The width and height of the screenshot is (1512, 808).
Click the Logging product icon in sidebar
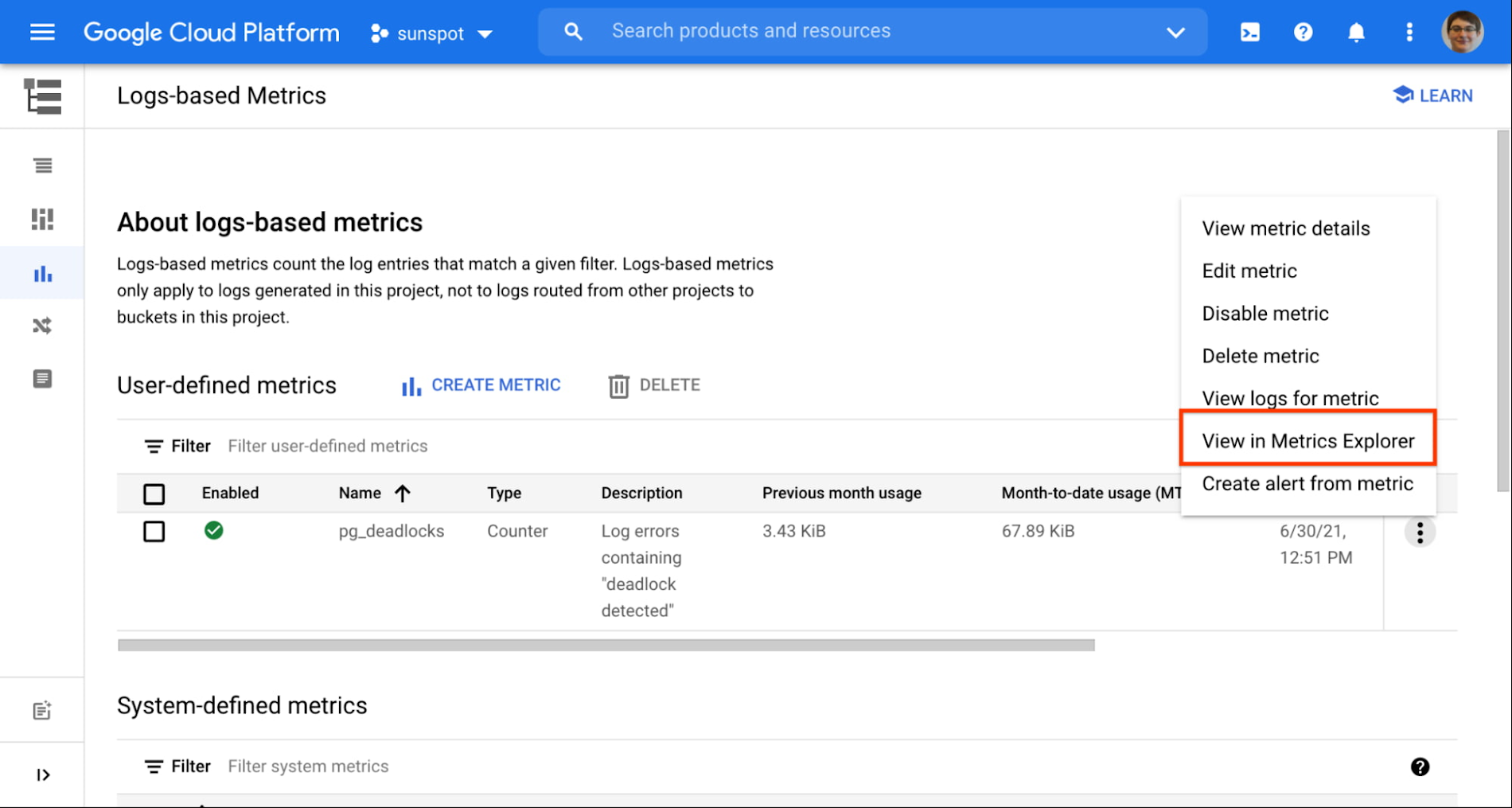pos(42,96)
